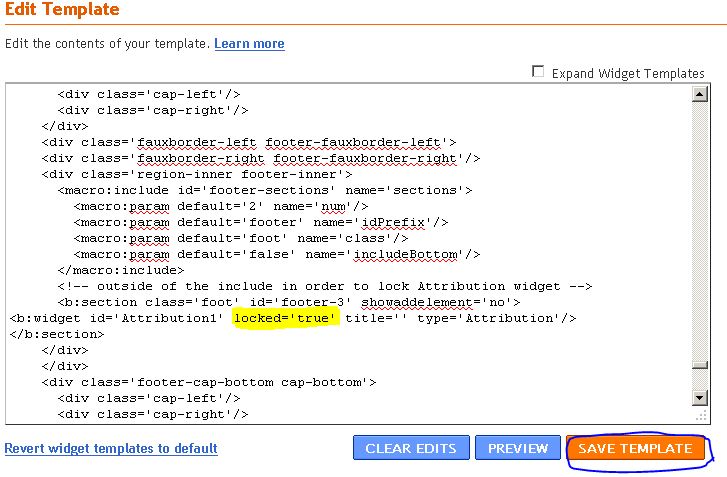Image resolution: width=727 pixels, height=477 pixels.
Task: Click the scrollbar up arrow
Action: click(x=700, y=94)
